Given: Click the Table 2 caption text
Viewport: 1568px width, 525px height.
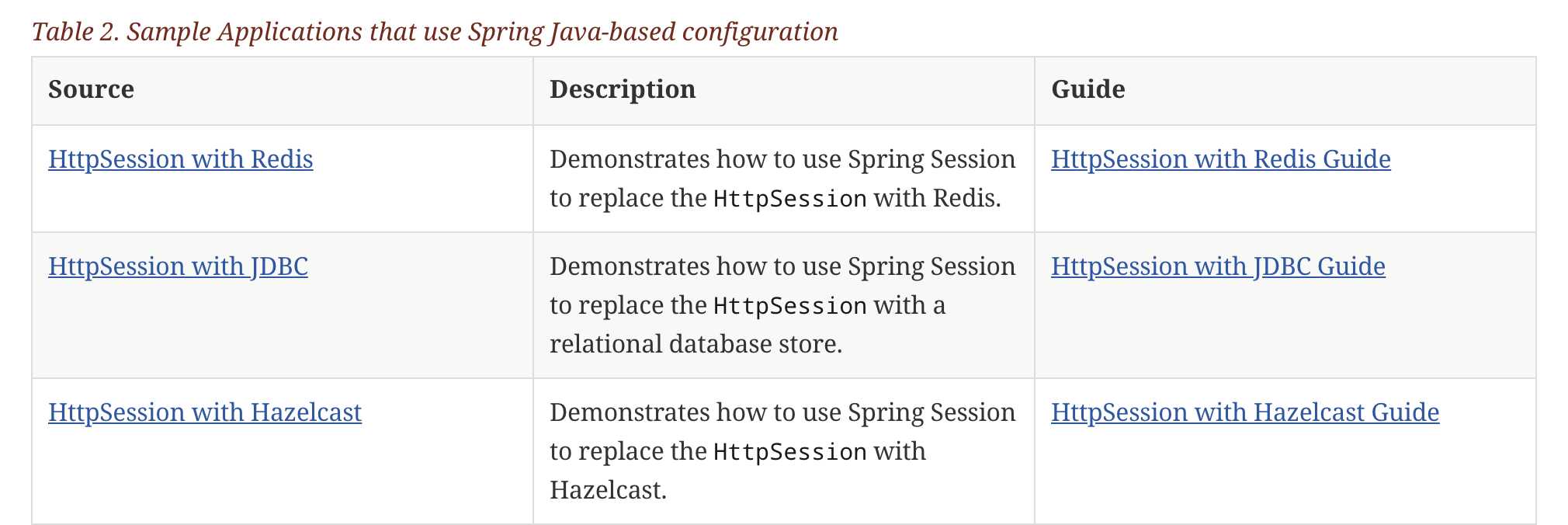Looking at the screenshot, I should point(435,32).
